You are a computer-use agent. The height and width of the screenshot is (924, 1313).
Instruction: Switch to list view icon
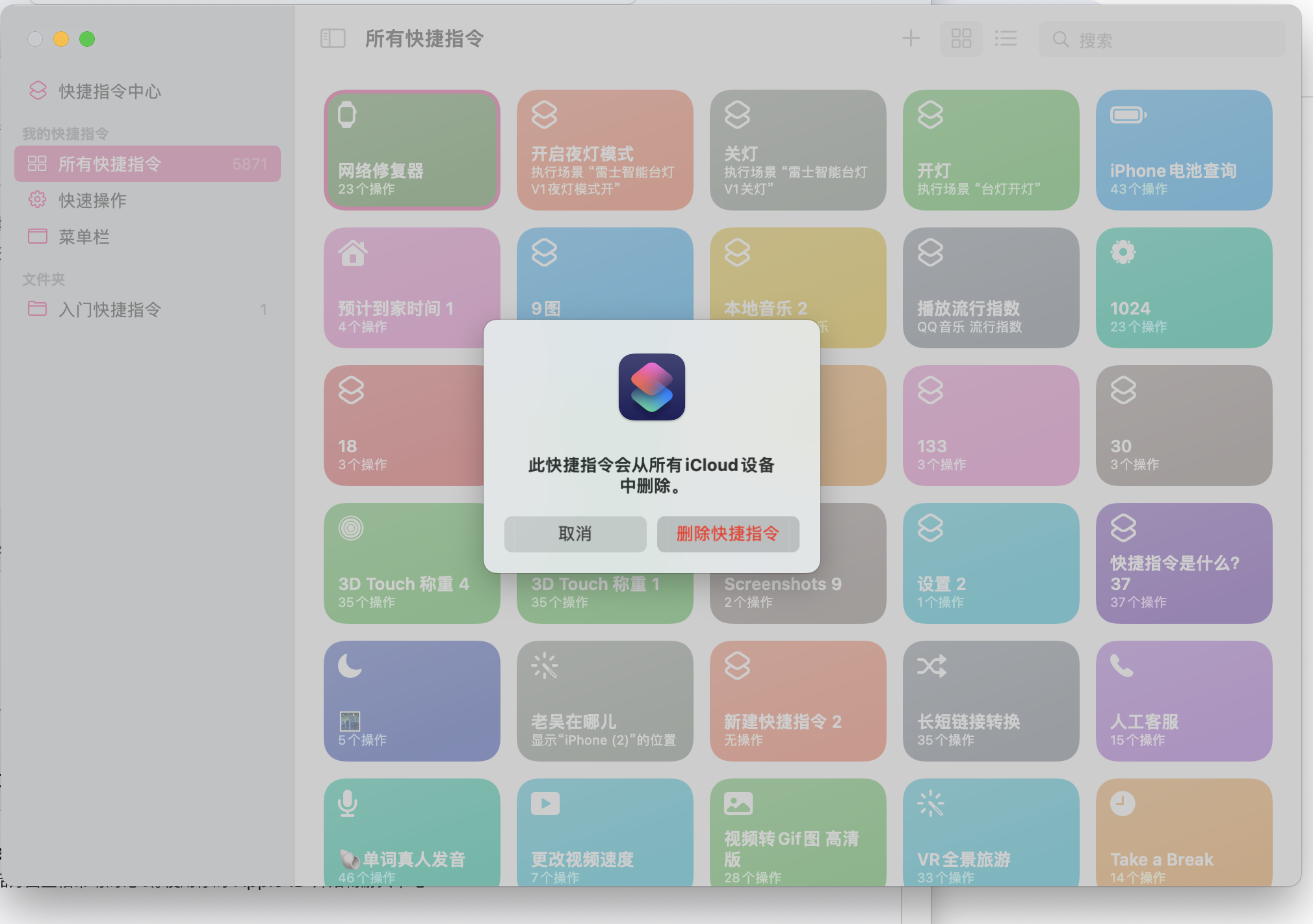[x=1006, y=38]
